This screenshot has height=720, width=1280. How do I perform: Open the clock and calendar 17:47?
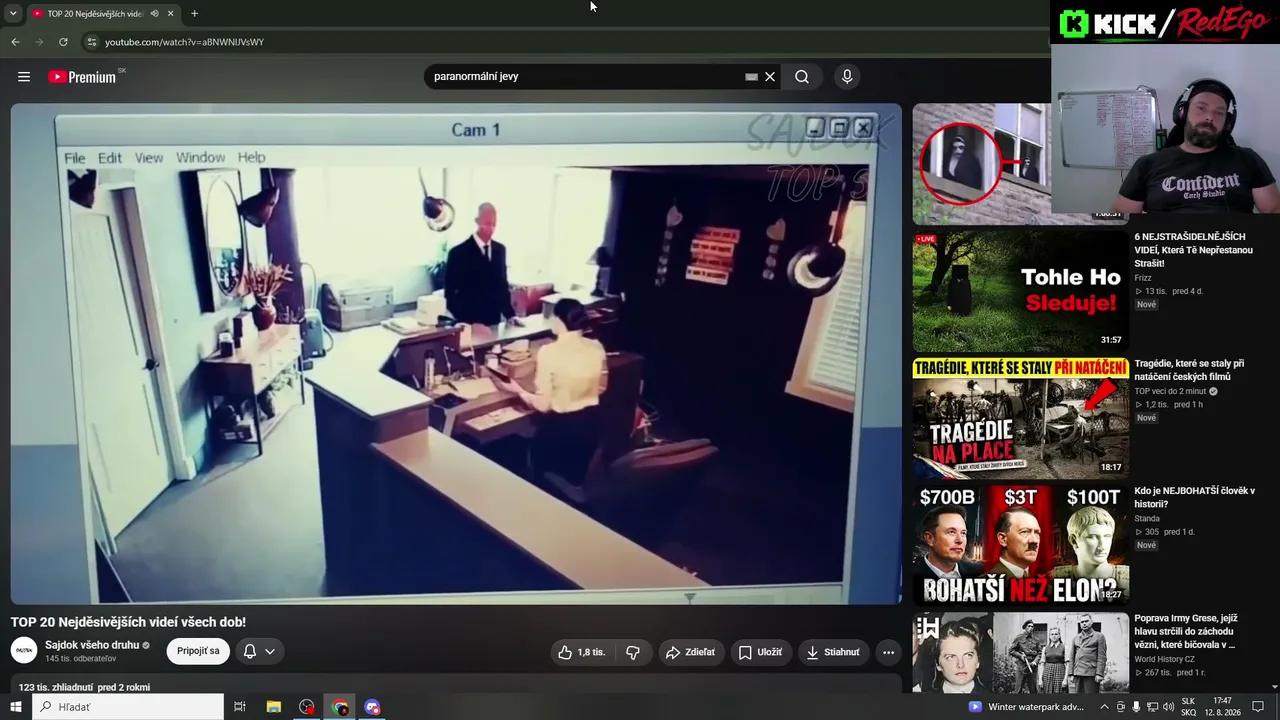tap(1223, 707)
